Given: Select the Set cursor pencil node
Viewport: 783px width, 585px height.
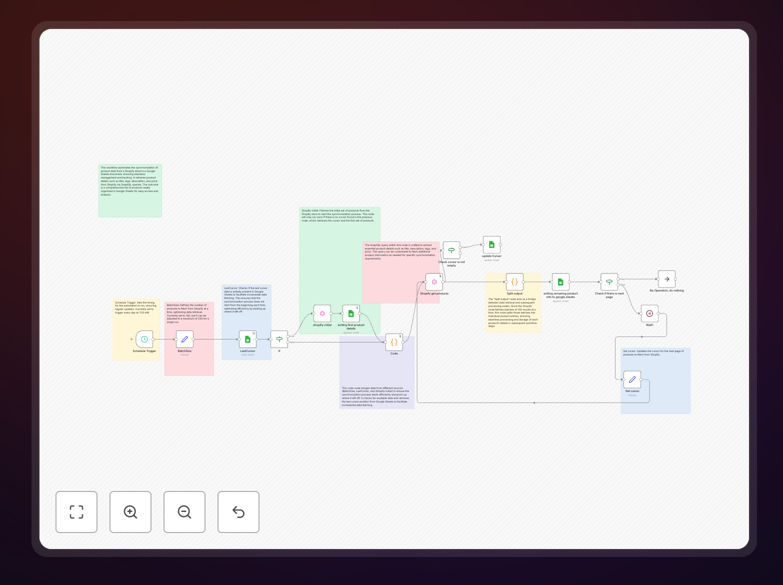Looking at the screenshot, I should [x=632, y=380].
